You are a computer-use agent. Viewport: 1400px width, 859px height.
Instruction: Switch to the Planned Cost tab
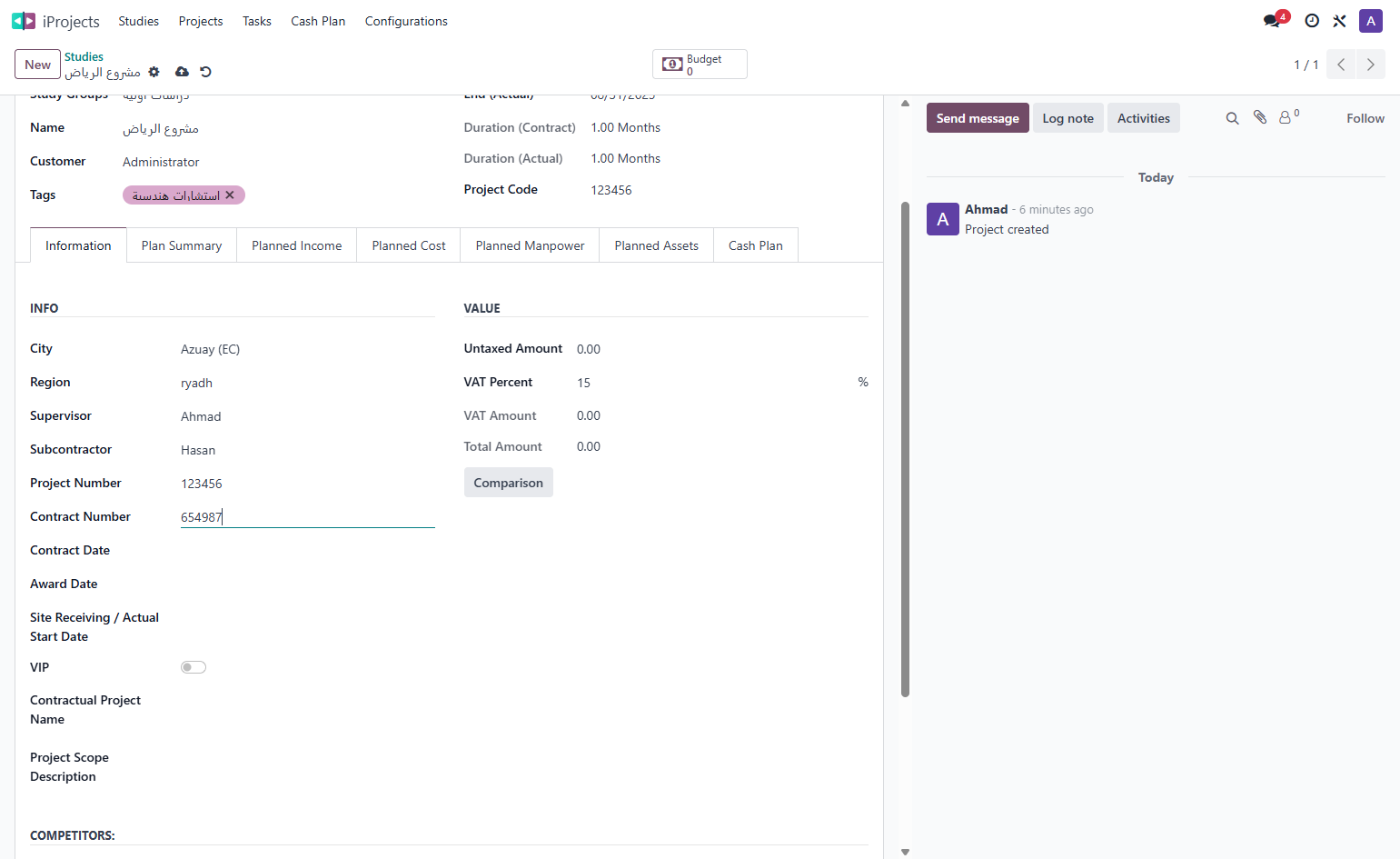tap(409, 245)
